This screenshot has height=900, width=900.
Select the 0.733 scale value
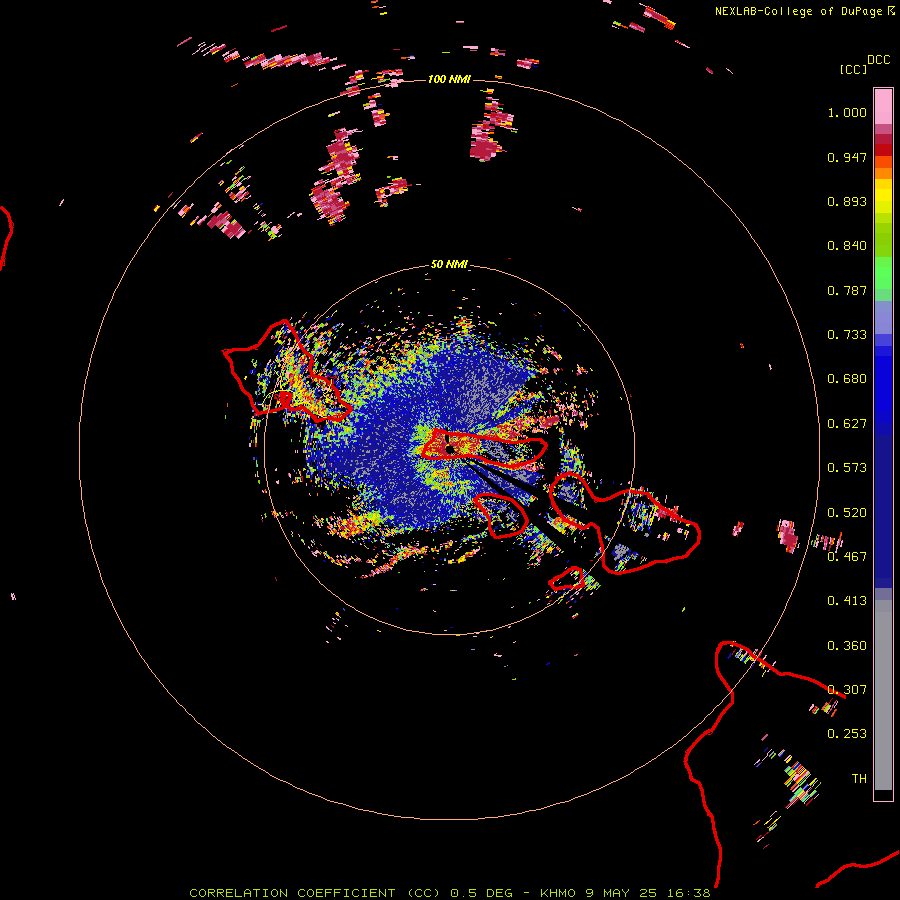pos(847,335)
